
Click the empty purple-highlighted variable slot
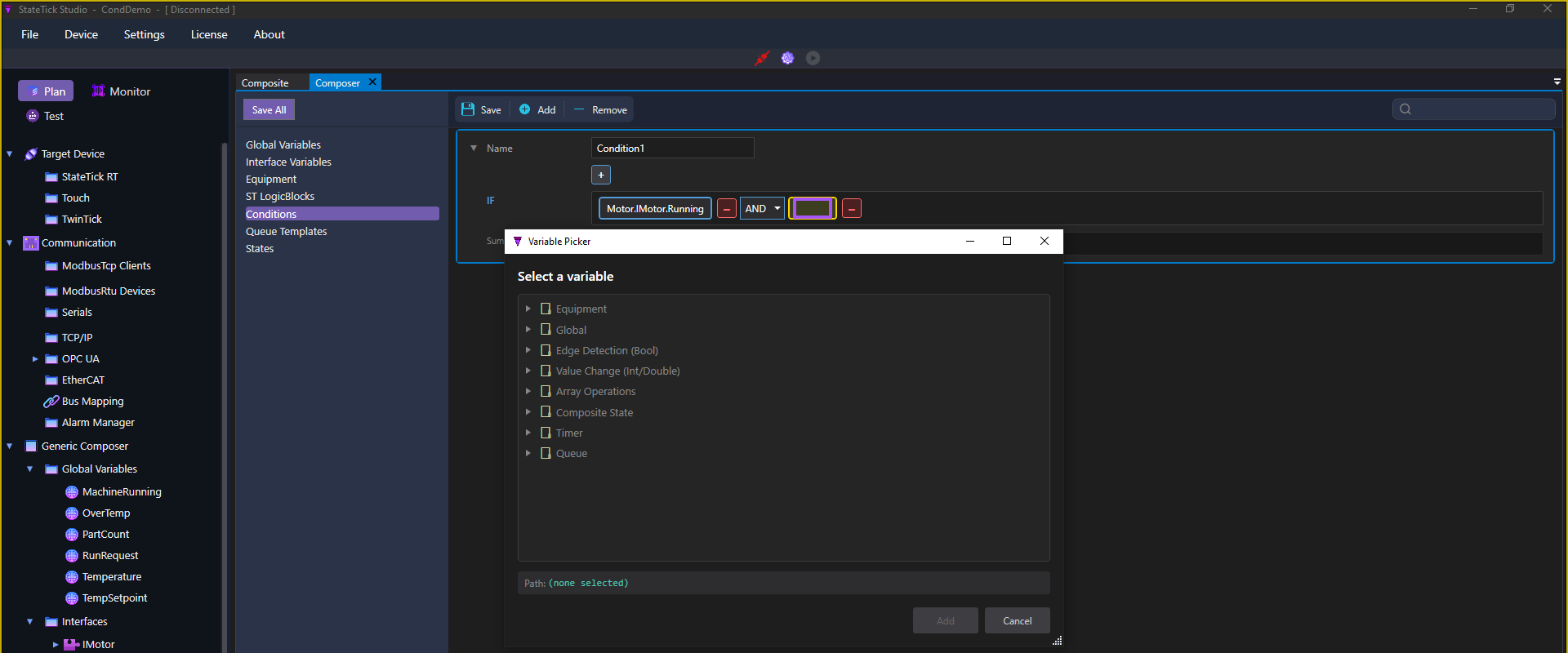point(813,209)
